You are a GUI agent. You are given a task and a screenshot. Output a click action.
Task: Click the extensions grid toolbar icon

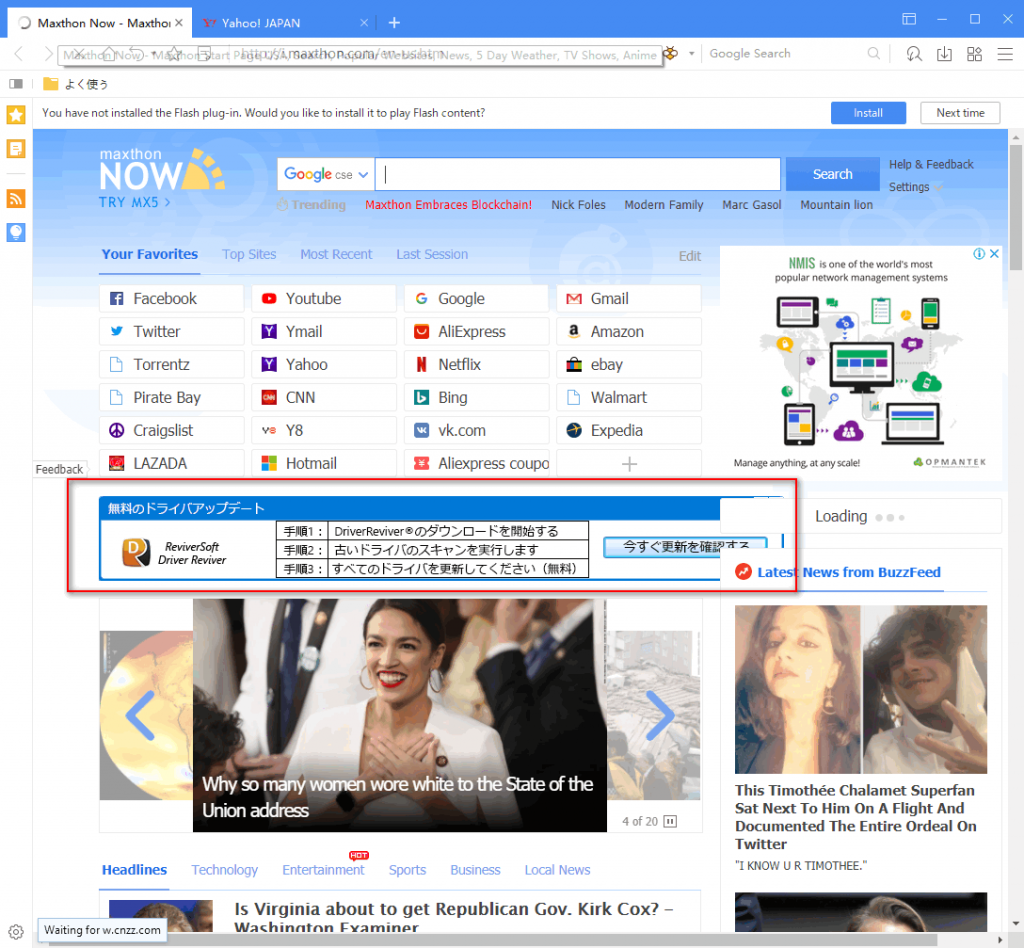(975, 54)
